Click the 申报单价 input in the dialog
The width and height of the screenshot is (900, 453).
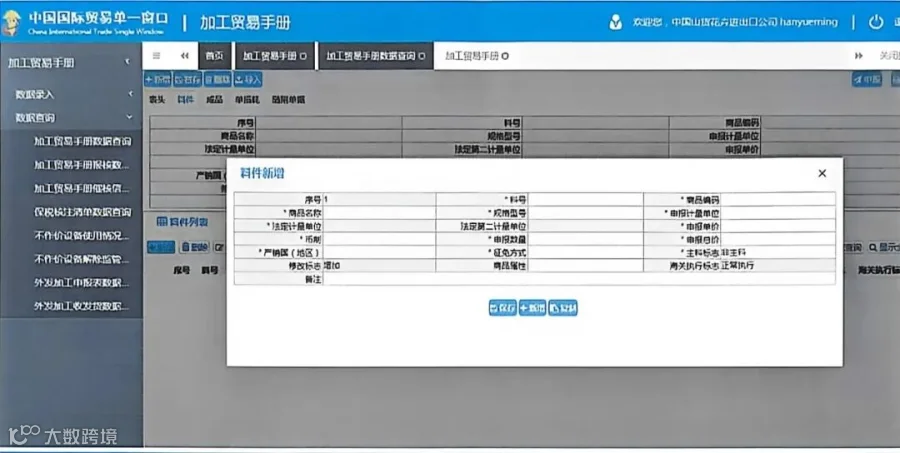(x=778, y=226)
